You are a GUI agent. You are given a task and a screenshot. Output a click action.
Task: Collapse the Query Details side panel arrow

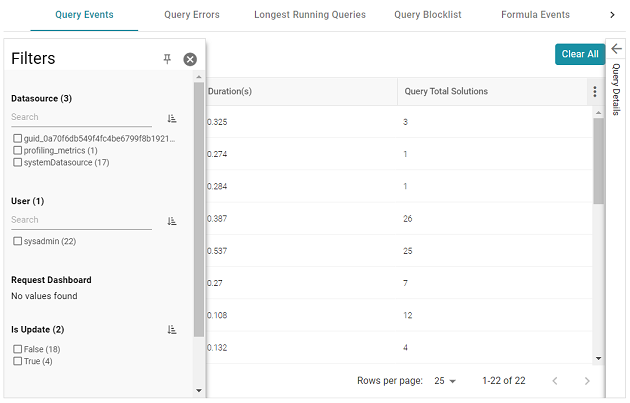616,49
